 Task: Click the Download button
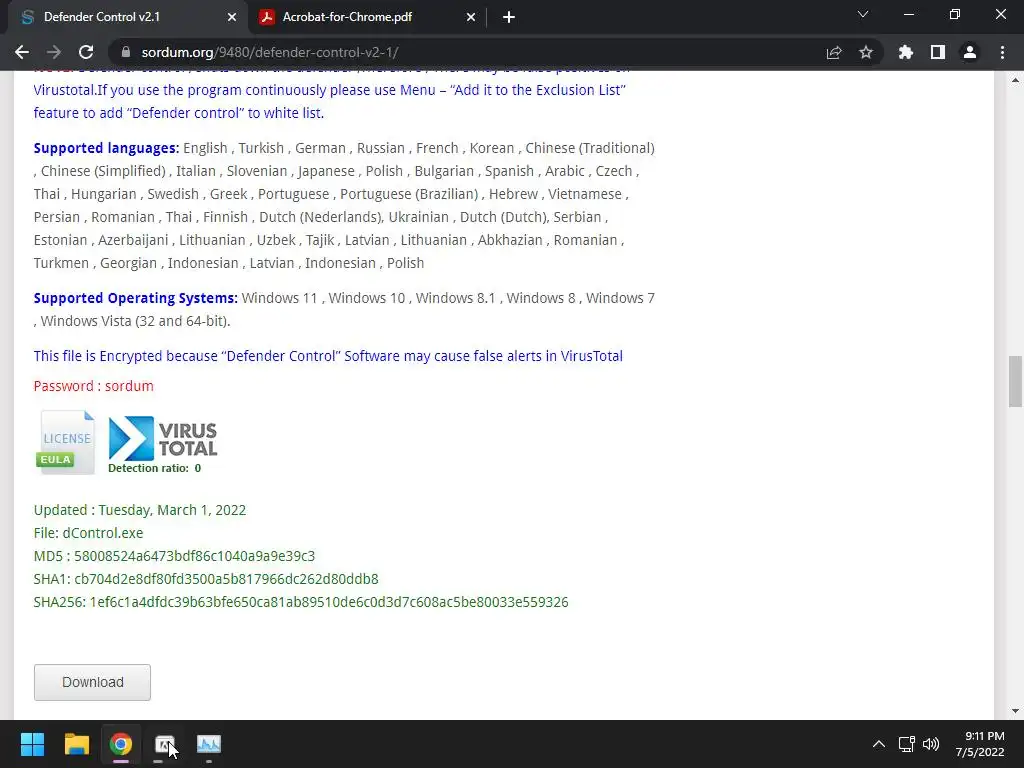(92, 682)
